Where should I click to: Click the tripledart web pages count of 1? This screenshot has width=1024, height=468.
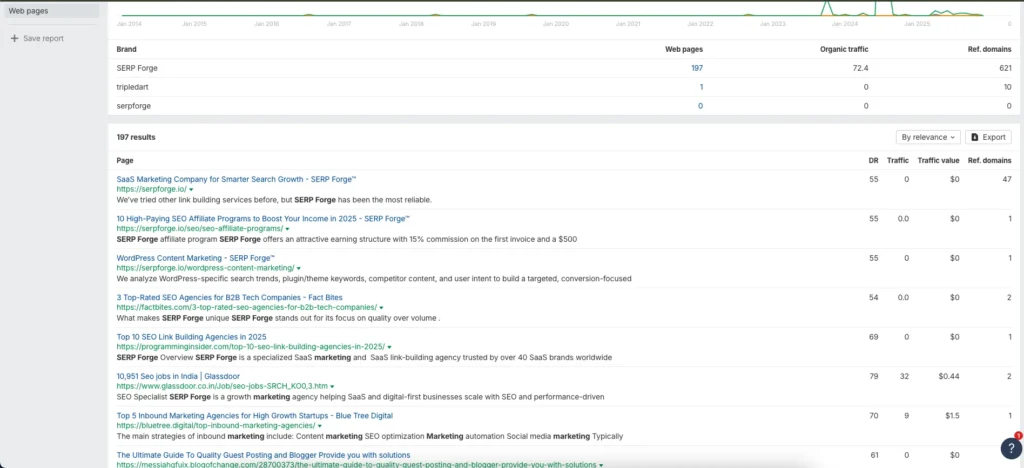click(x=700, y=87)
